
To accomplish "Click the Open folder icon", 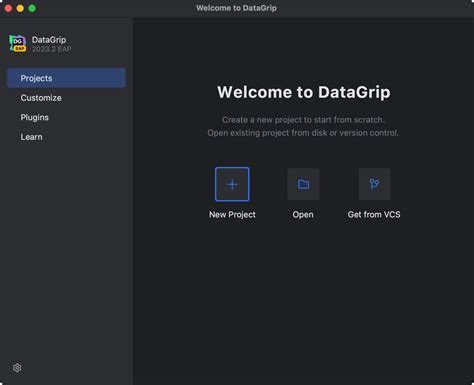I will pos(303,184).
